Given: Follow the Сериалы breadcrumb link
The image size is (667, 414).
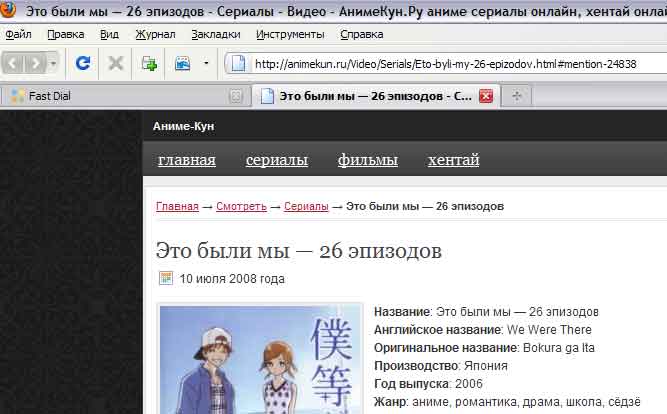Looking at the screenshot, I should point(306,206).
